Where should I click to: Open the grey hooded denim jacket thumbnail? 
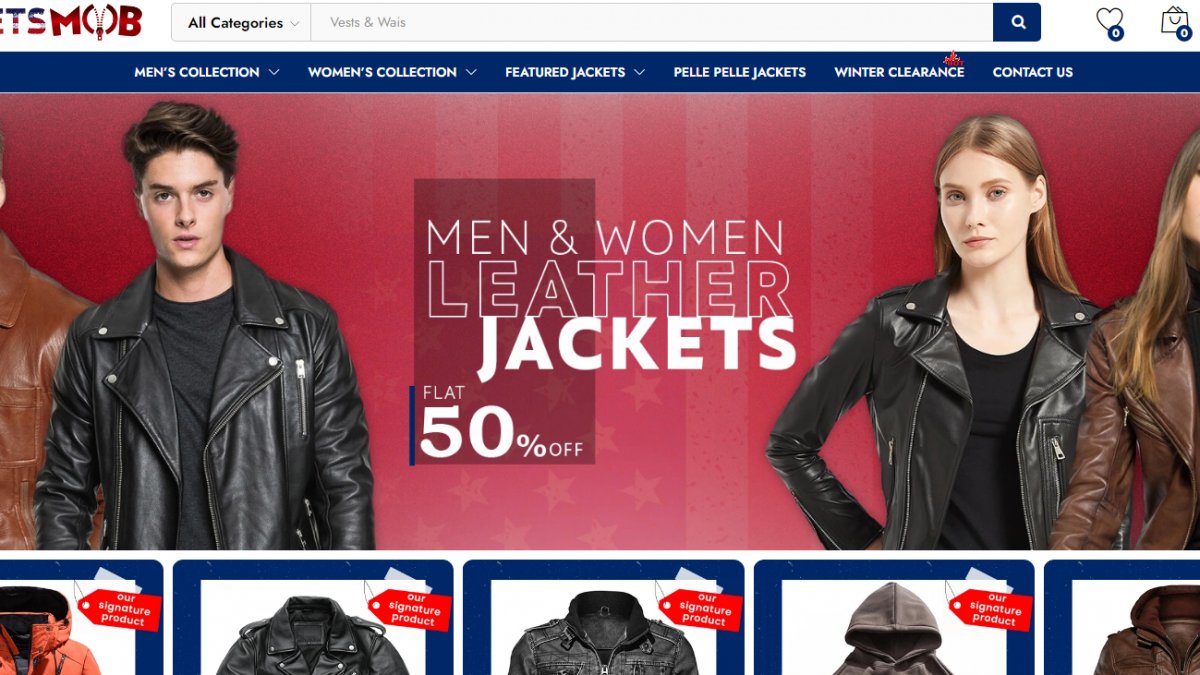[x=603, y=630]
